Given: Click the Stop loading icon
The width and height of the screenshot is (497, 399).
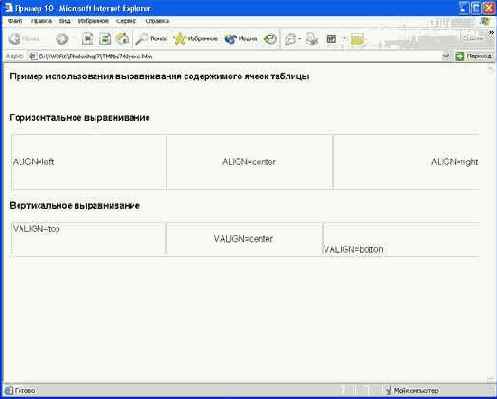Looking at the screenshot, I should (x=87, y=39).
